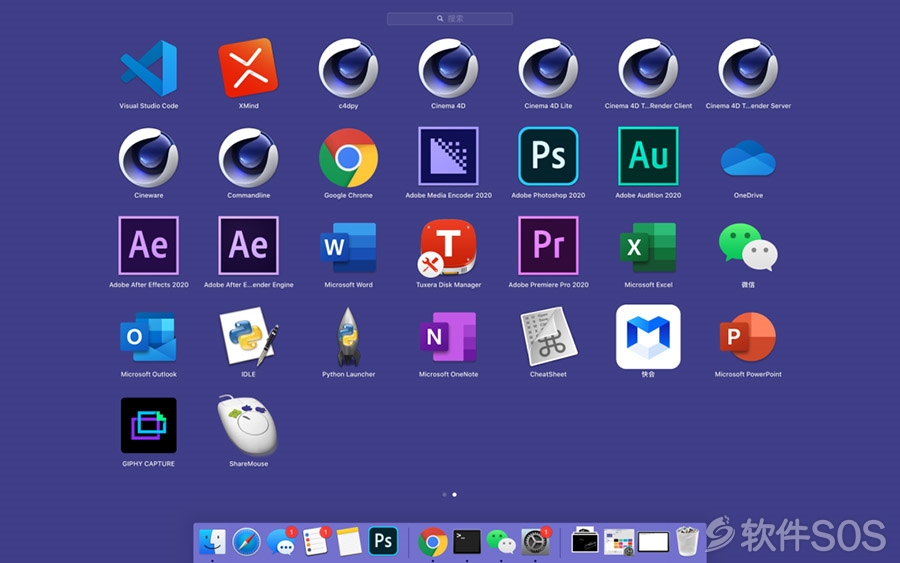
Task: Launch the Cineware app
Action: [149, 158]
